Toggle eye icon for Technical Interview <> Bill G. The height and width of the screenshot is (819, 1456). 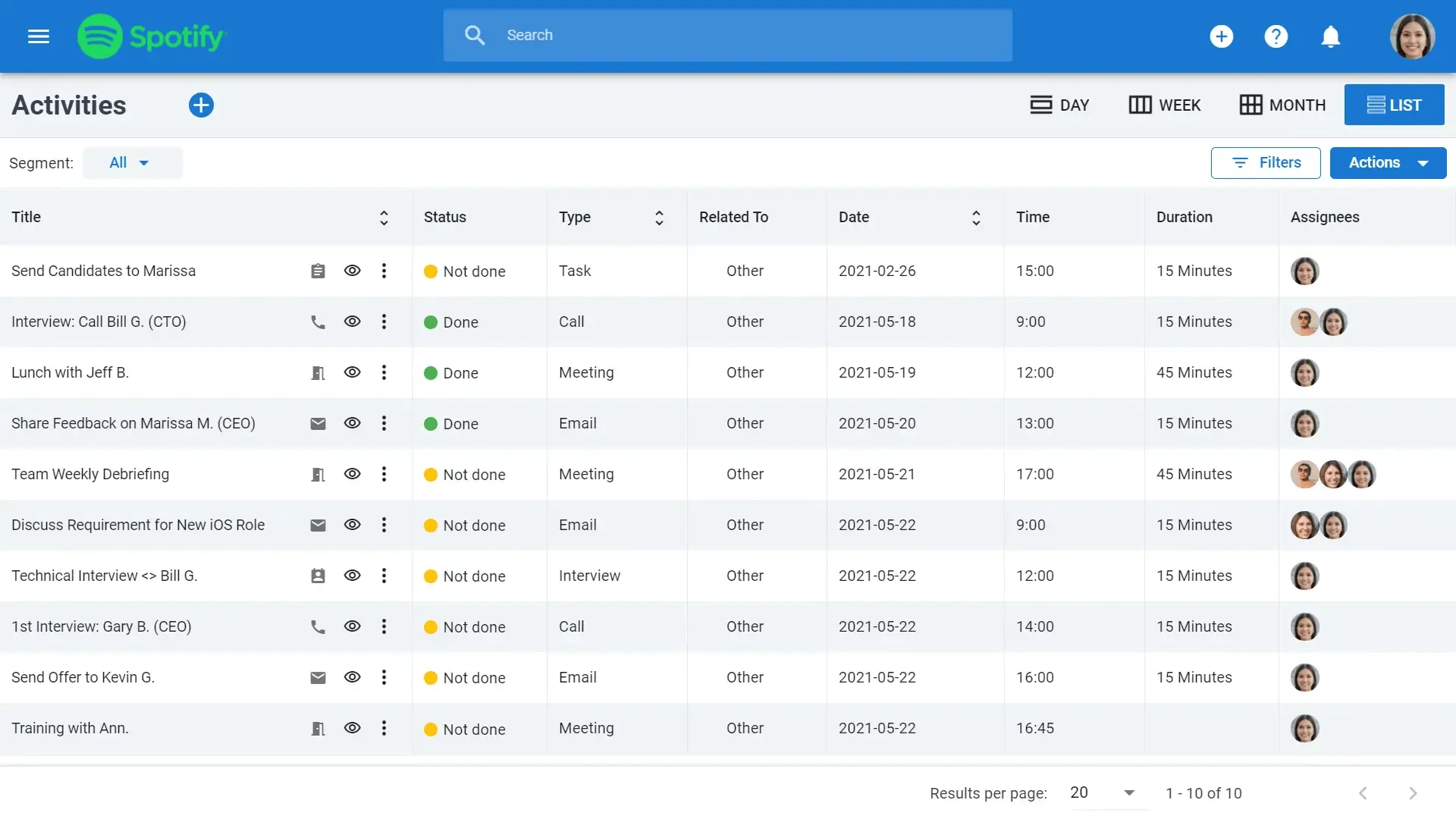[x=352, y=576]
